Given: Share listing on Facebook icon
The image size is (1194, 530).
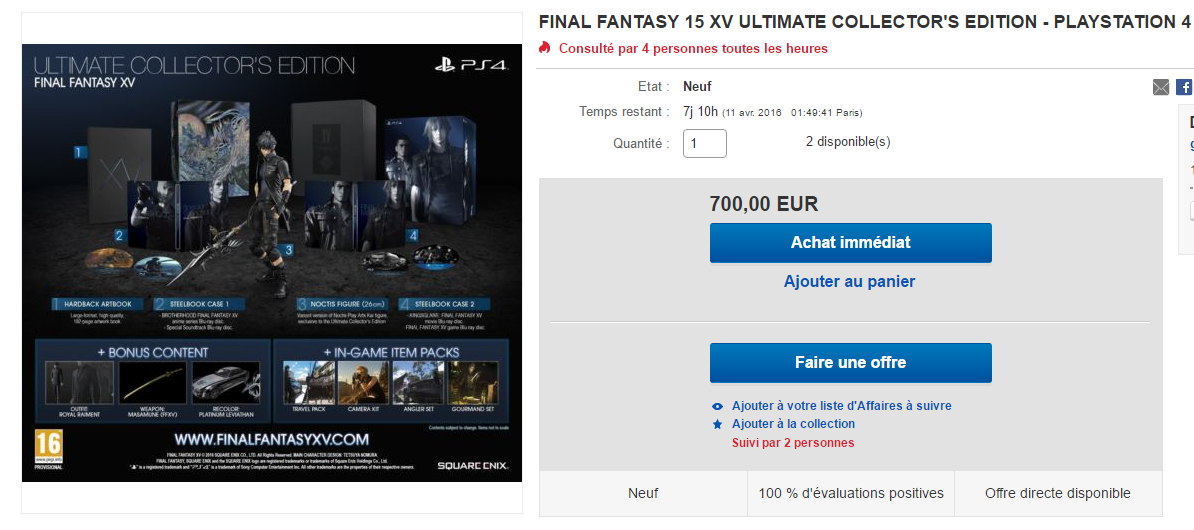Looking at the screenshot, I should 1185,88.
